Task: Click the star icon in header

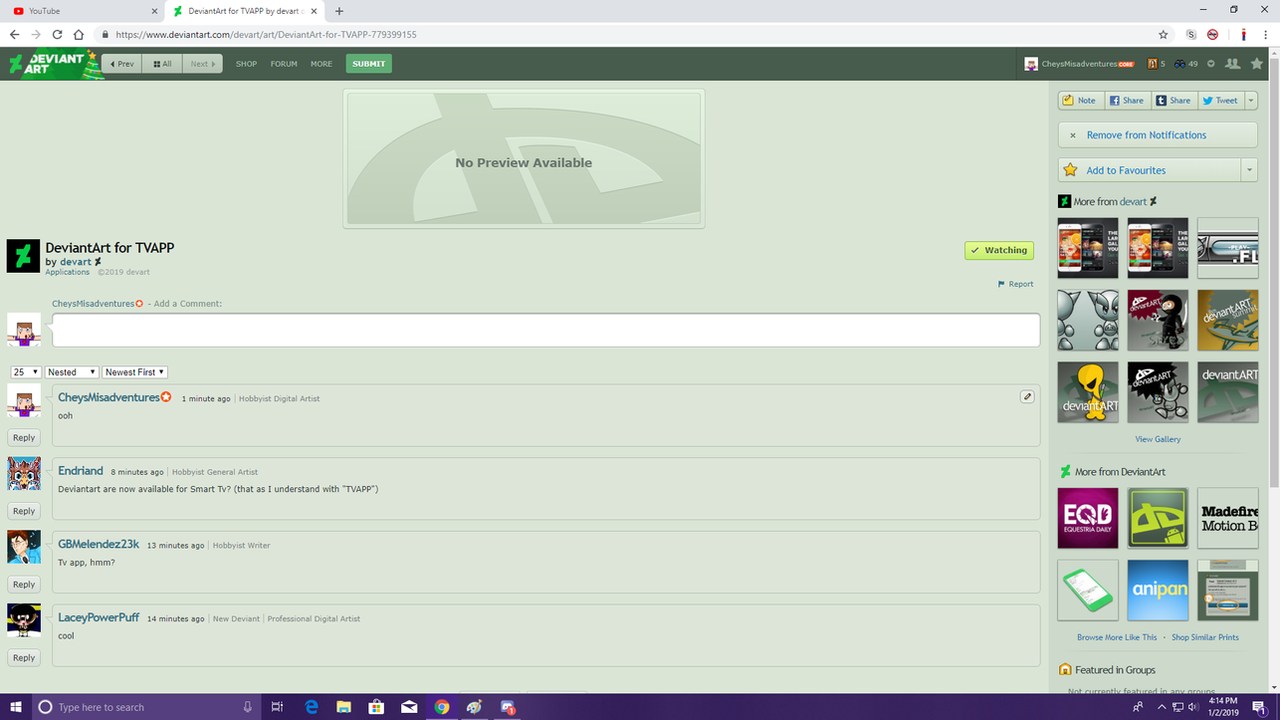Action: 1257,64
